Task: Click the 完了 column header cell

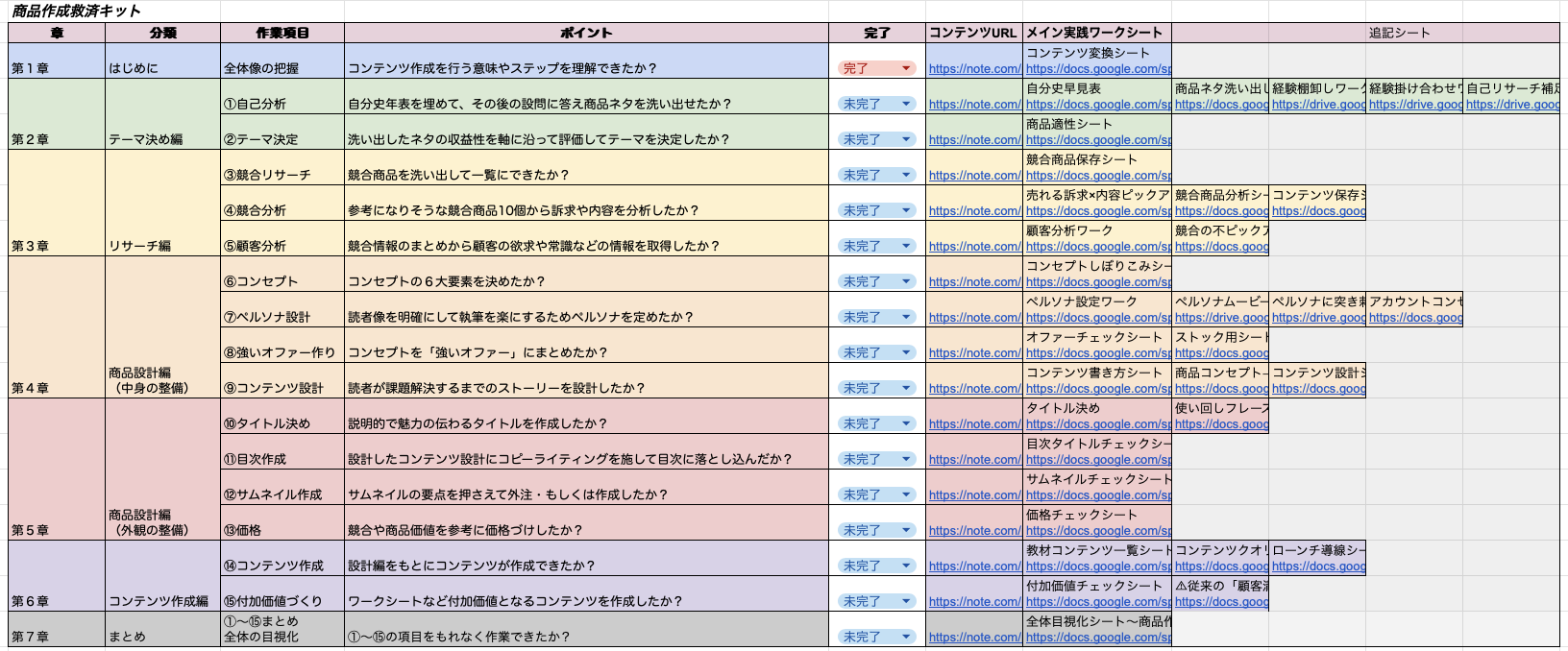Action: pyautogui.click(x=877, y=33)
